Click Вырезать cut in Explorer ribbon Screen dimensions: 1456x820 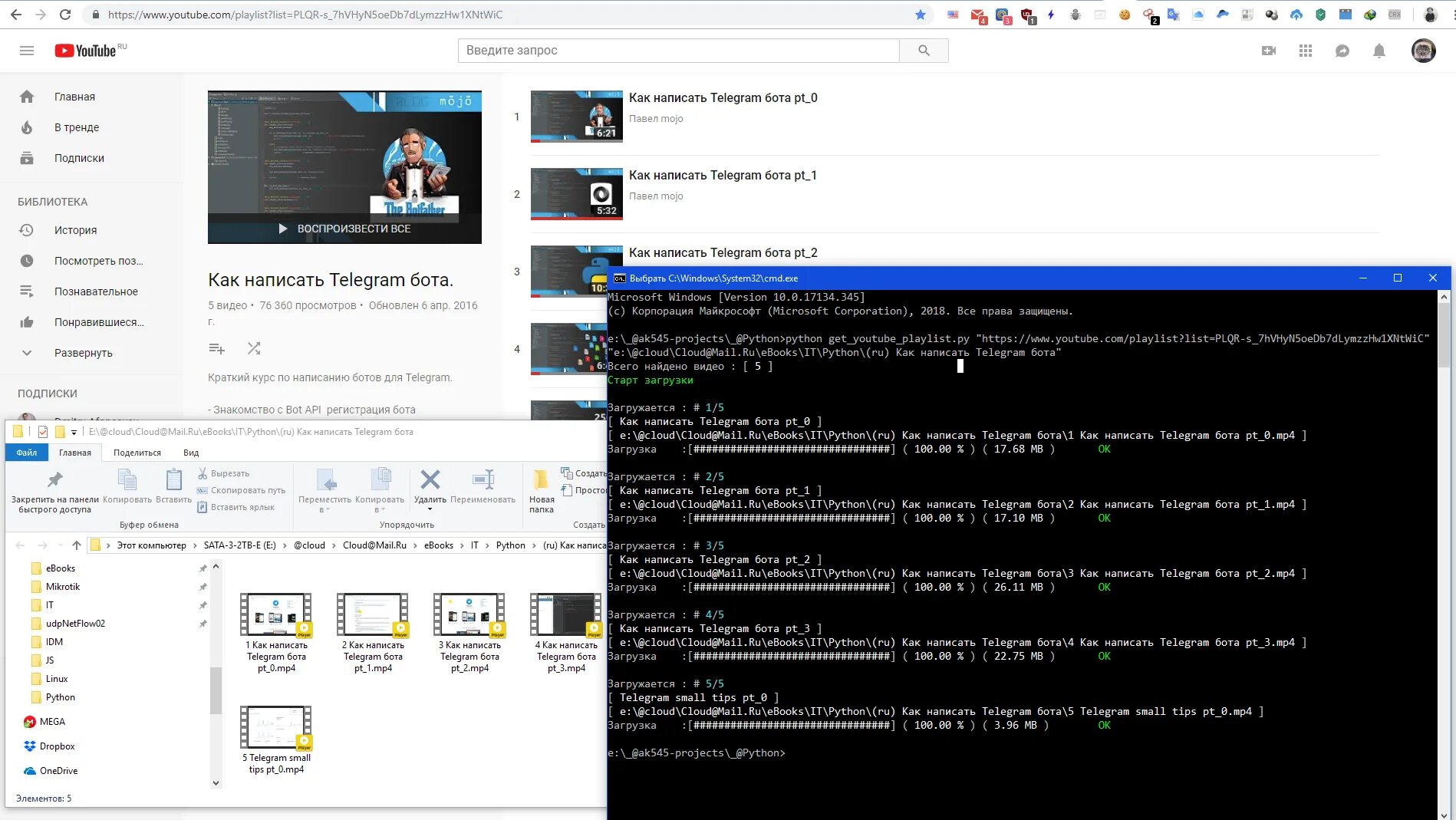[x=223, y=473]
